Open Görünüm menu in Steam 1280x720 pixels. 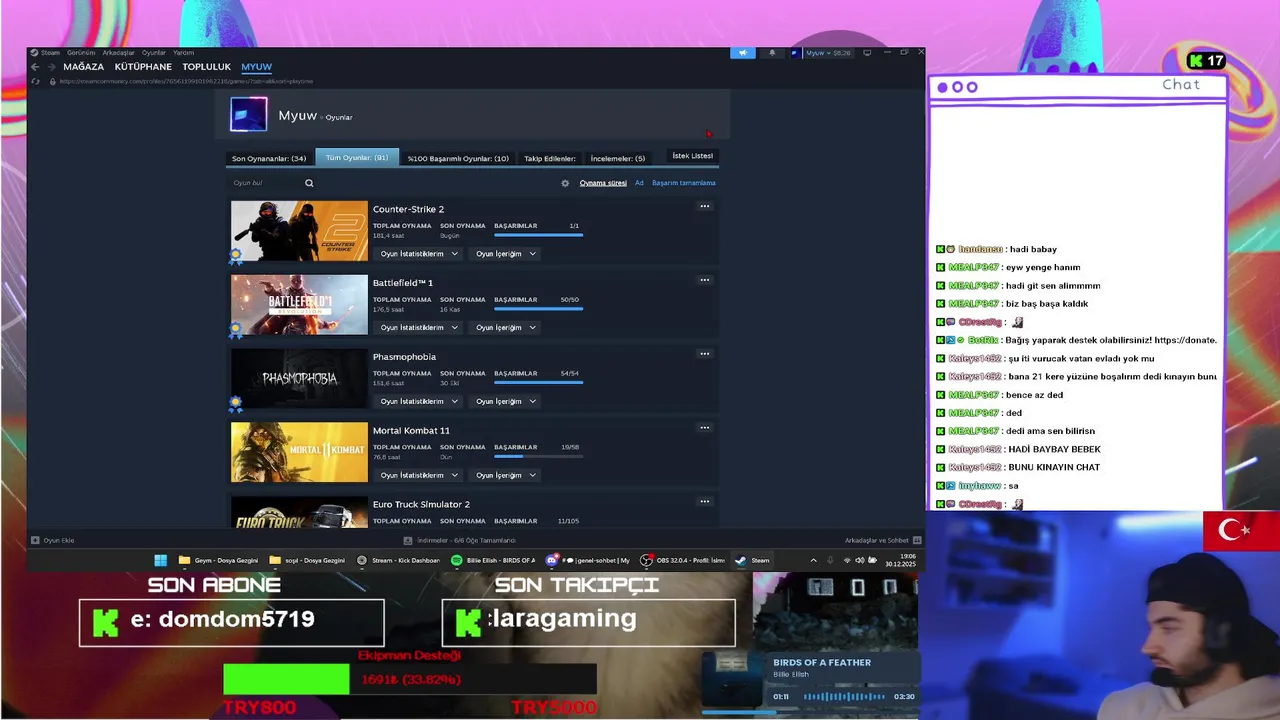pos(81,52)
